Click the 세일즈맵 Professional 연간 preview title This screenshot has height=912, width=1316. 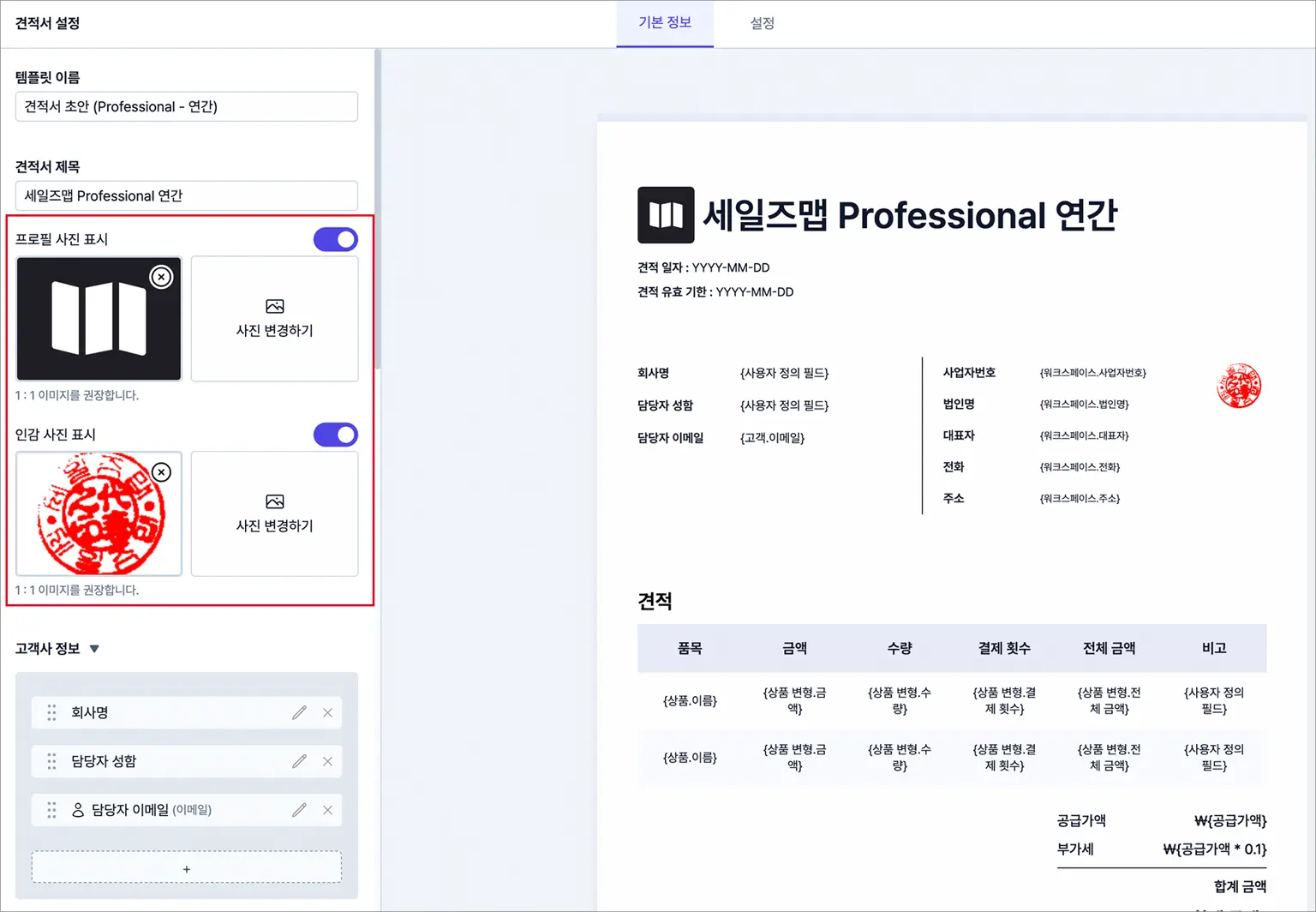point(910,215)
